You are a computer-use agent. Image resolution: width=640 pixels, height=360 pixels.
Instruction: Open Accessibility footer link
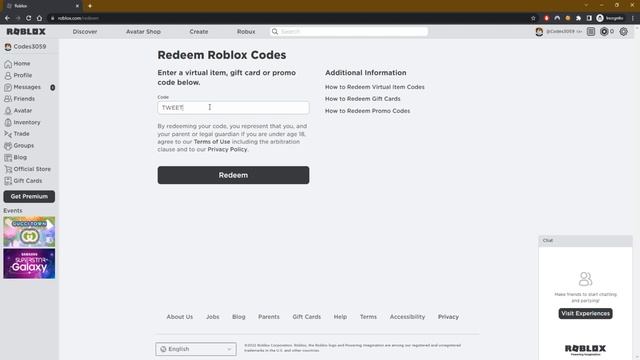click(407, 317)
